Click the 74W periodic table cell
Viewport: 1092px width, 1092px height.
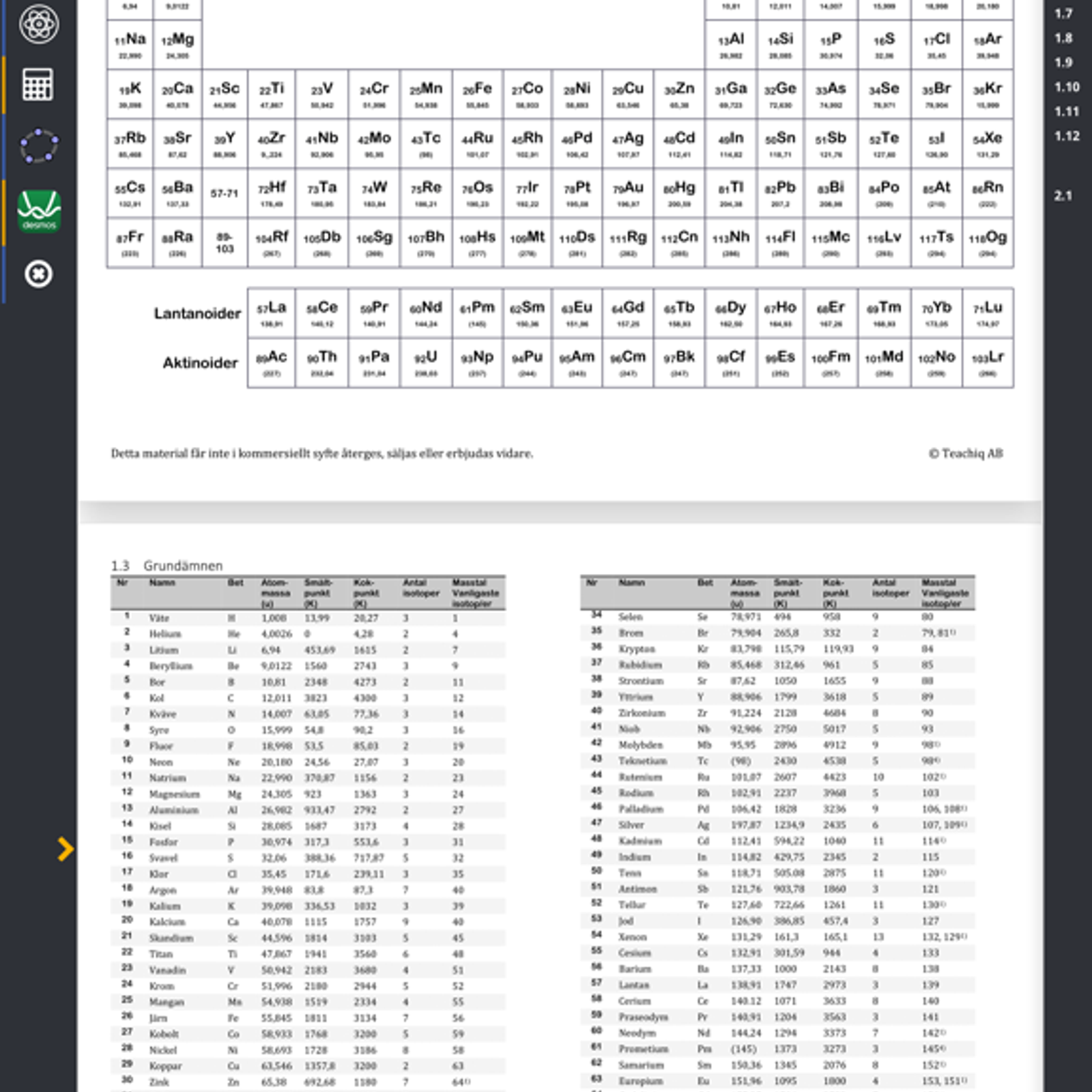click(x=374, y=193)
